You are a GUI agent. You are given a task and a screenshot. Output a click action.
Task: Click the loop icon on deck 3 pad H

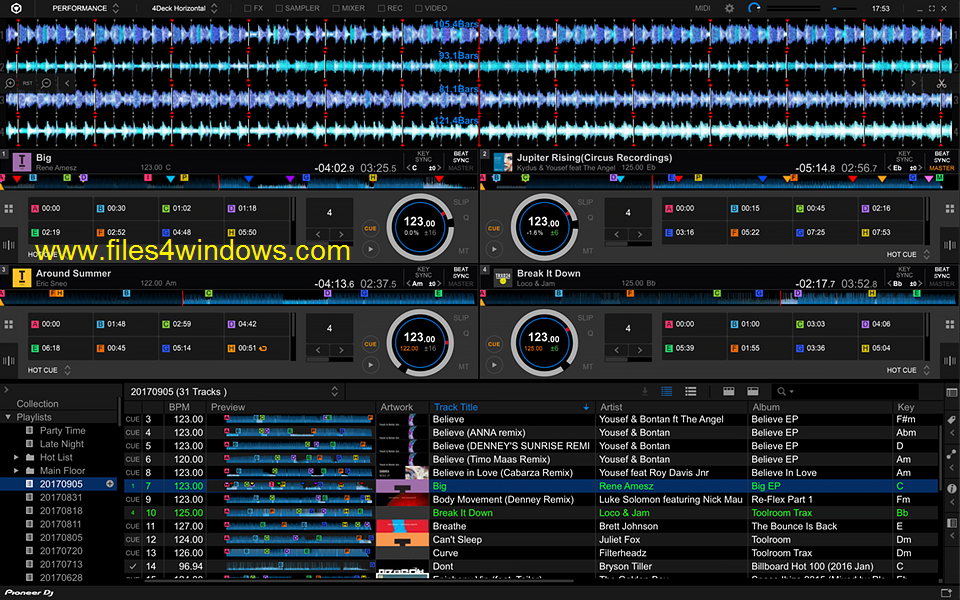pyautogui.click(x=263, y=348)
